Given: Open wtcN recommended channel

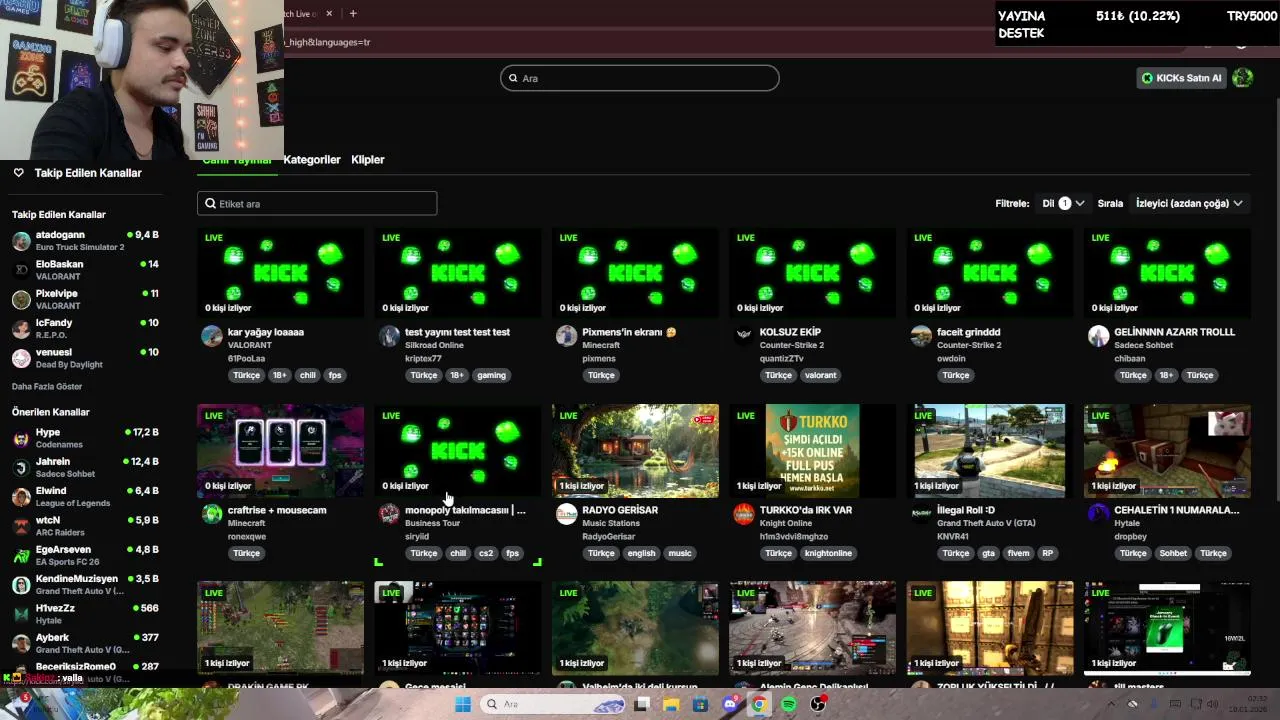Looking at the screenshot, I should point(85,526).
